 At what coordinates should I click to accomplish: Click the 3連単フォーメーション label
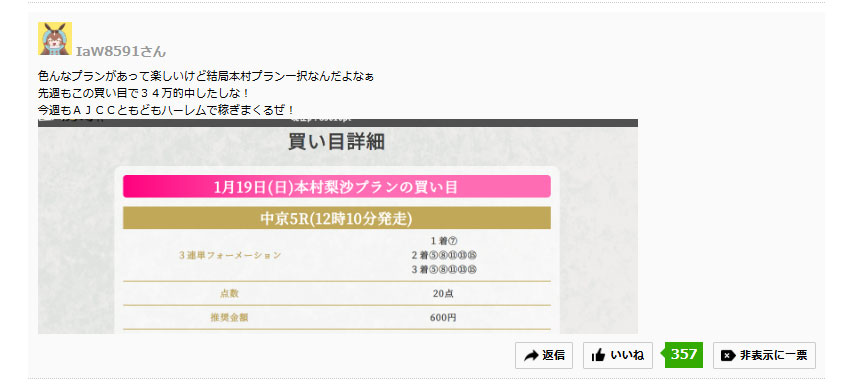point(230,255)
